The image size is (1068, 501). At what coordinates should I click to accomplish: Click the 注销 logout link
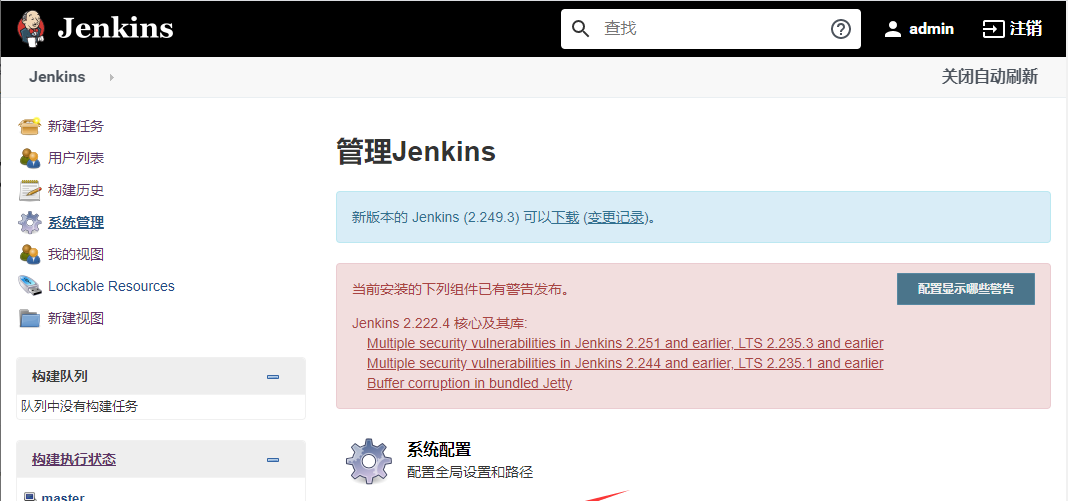[x=1025, y=29]
